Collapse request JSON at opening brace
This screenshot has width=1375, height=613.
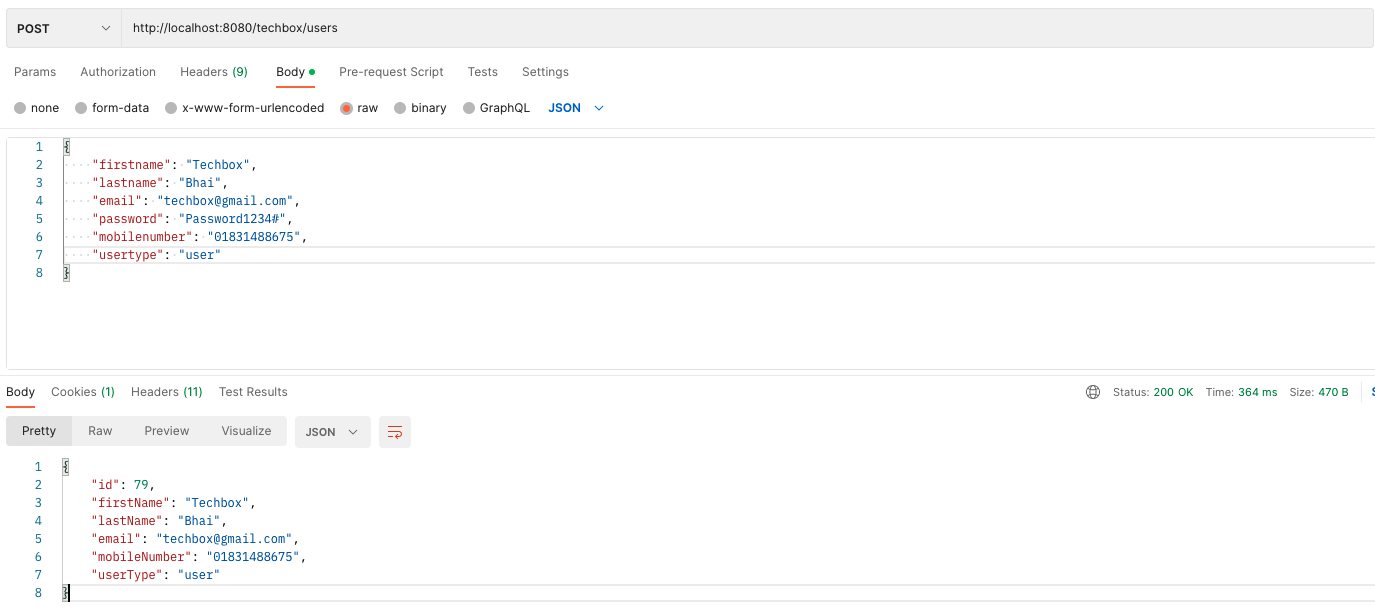[66, 147]
